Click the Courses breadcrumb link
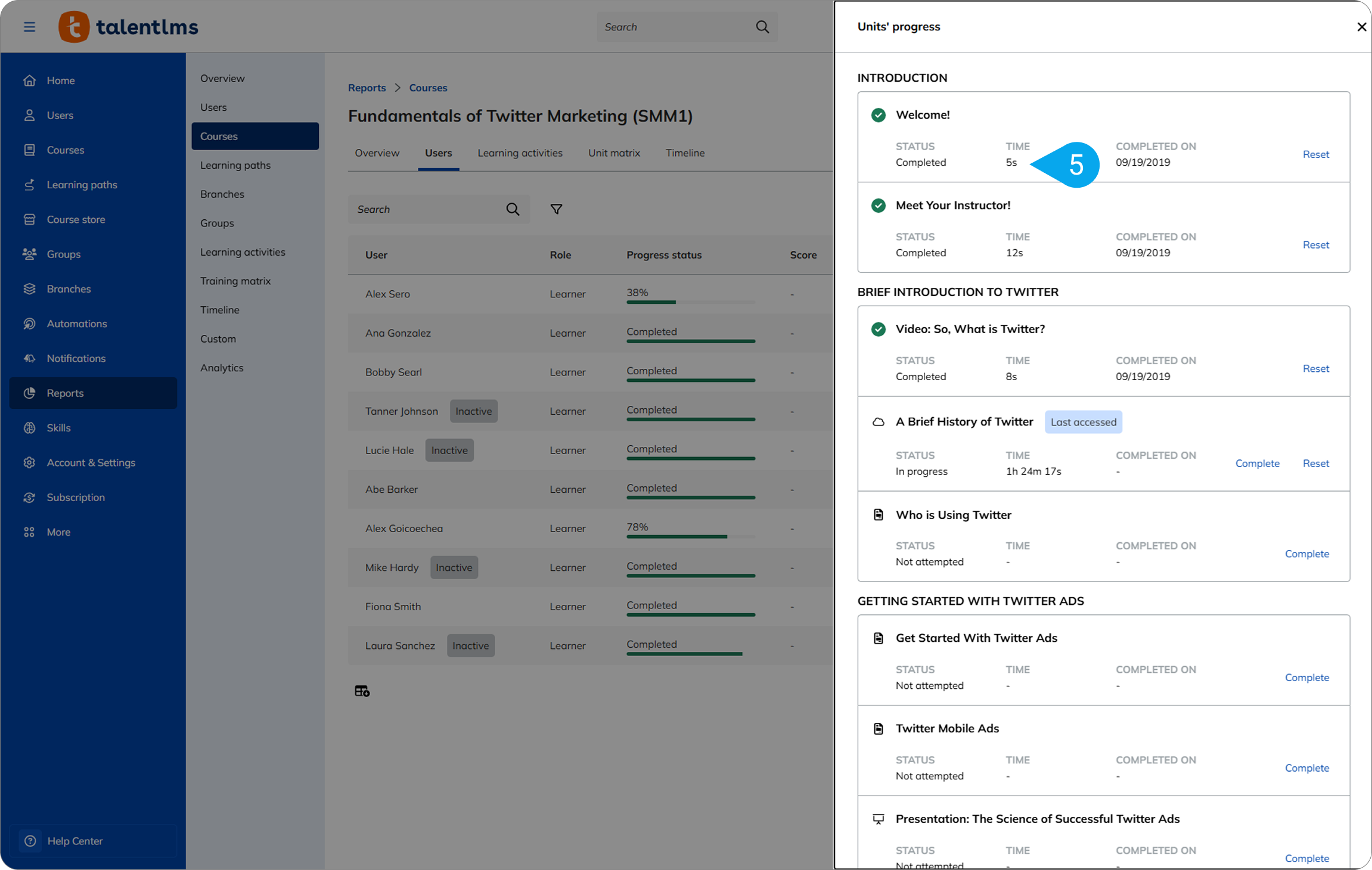Viewport: 1372px width, 870px height. click(428, 88)
